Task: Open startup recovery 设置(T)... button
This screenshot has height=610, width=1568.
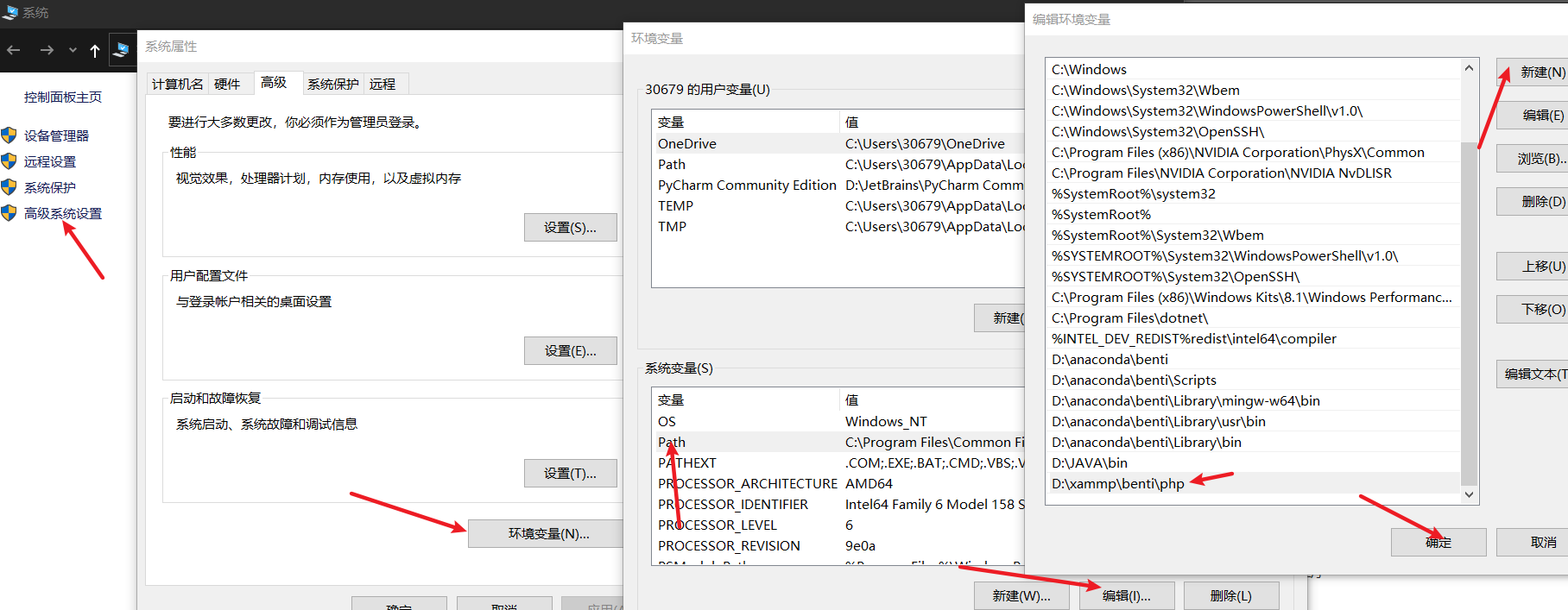Action: pos(570,474)
